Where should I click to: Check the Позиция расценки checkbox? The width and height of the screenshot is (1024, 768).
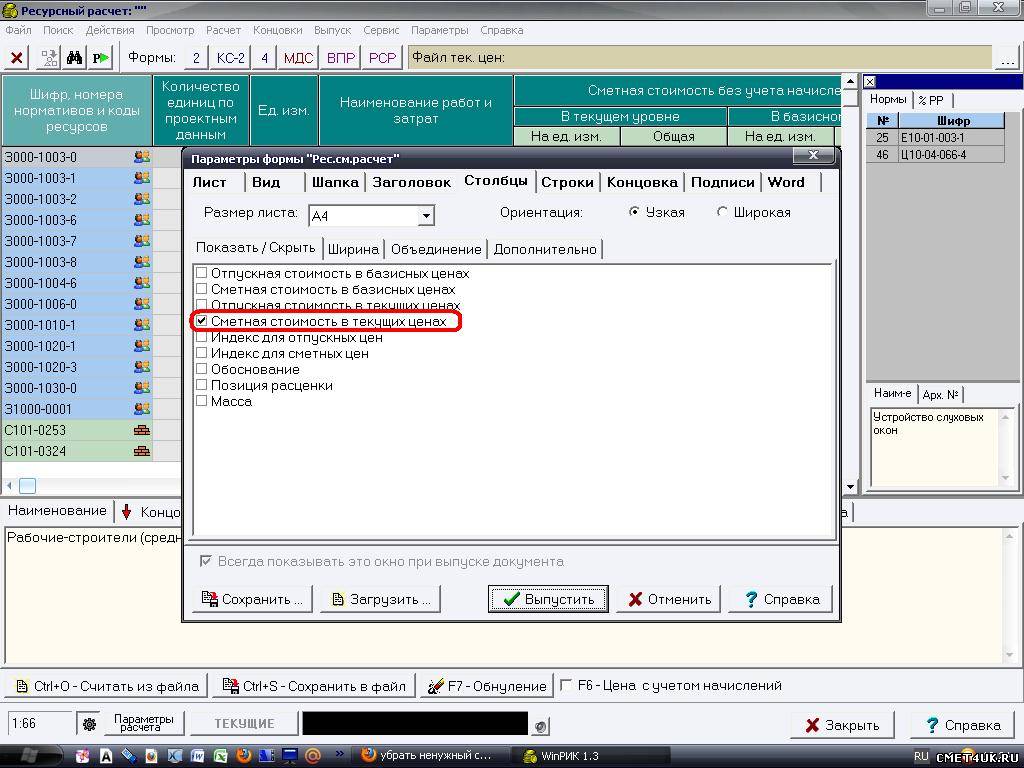202,385
